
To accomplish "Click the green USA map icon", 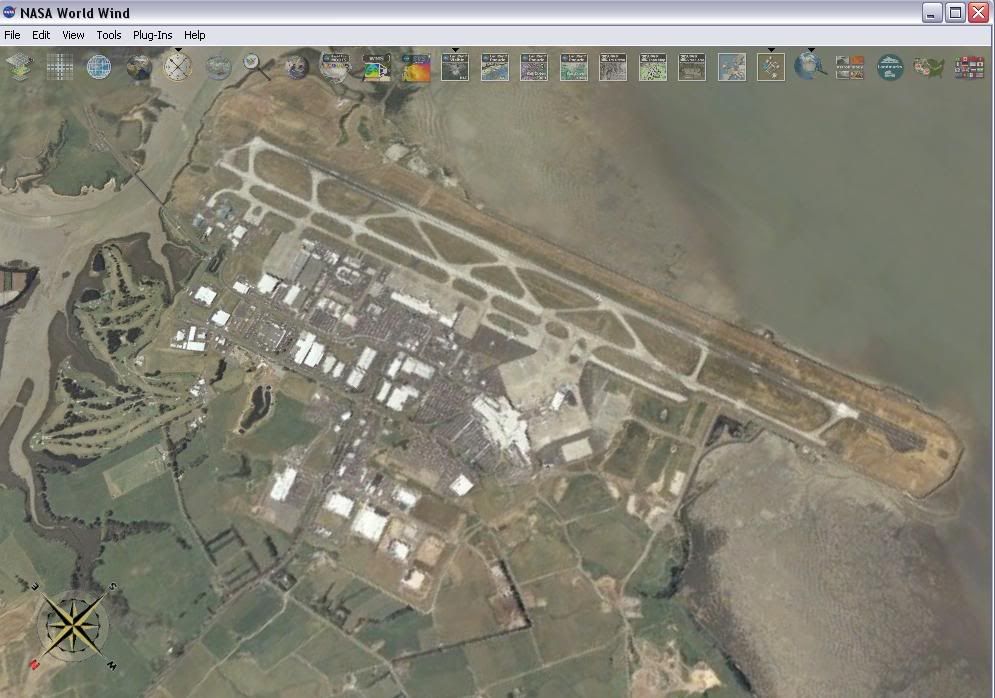I will click(x=929, y=67).
